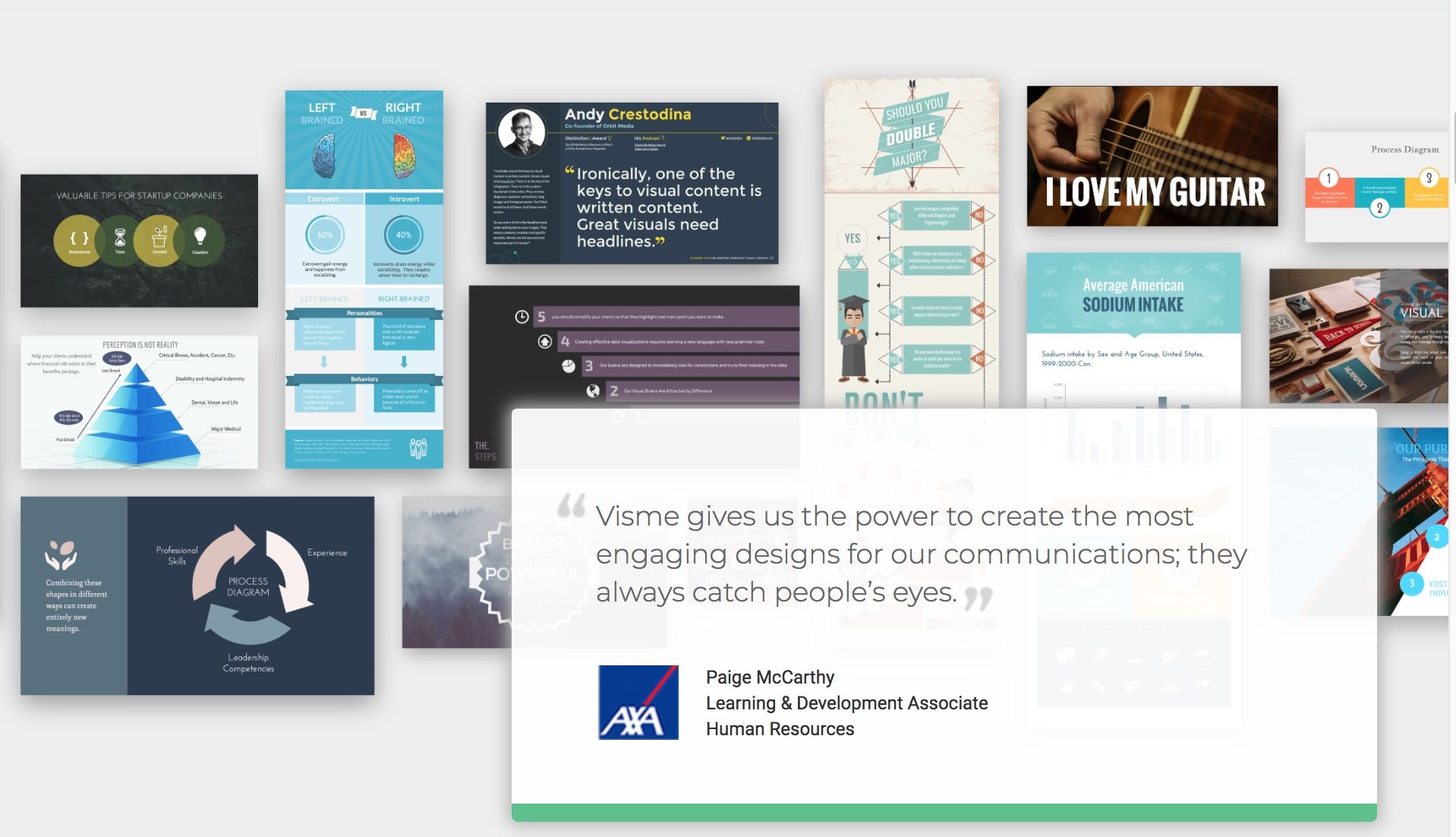The width and height of the screenshot is (1456, 837).
Task: Open the Valuable Tips for Startup Companies thumbnail
Action: coord(139,241)
